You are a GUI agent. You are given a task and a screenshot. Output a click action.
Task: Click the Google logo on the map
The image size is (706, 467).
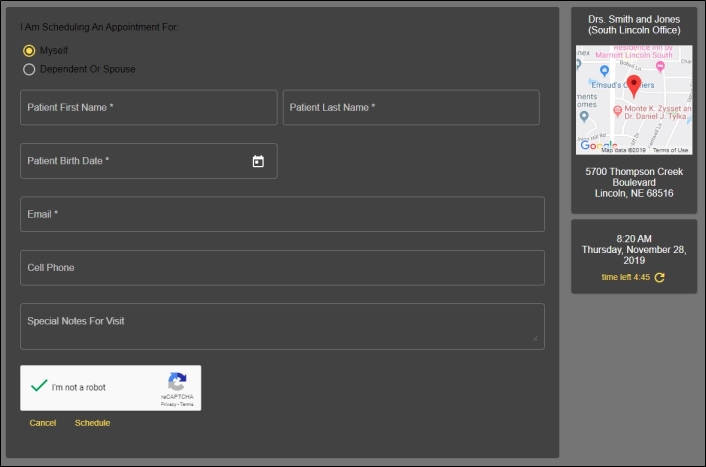(598, 146)
